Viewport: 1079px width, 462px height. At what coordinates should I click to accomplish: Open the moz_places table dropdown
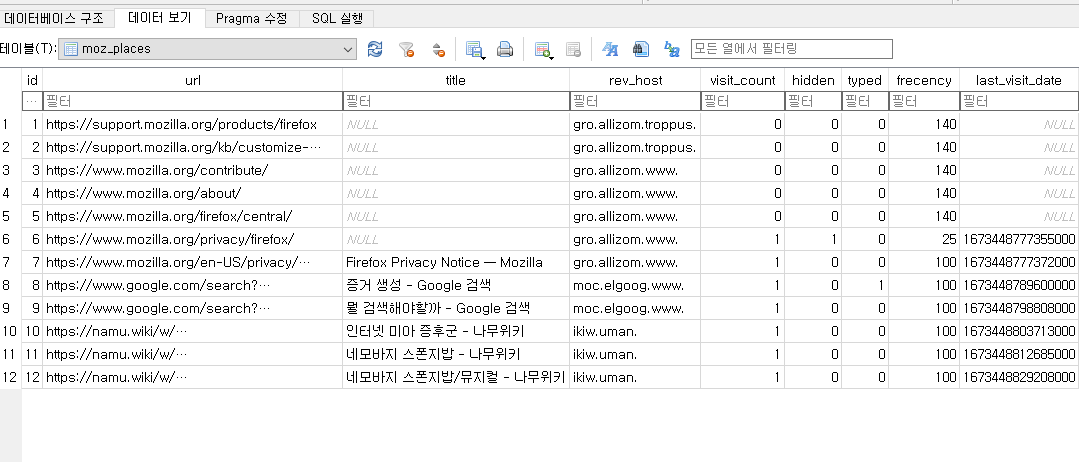(207, 49)
